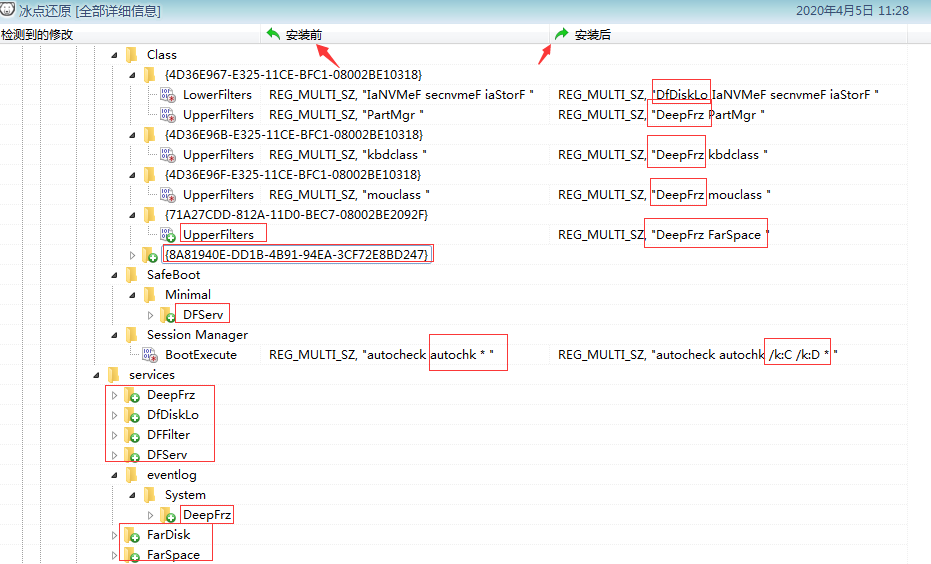Select the Session Manager tree item
This screenshot has height=564, width=931.
coord(197,335)
